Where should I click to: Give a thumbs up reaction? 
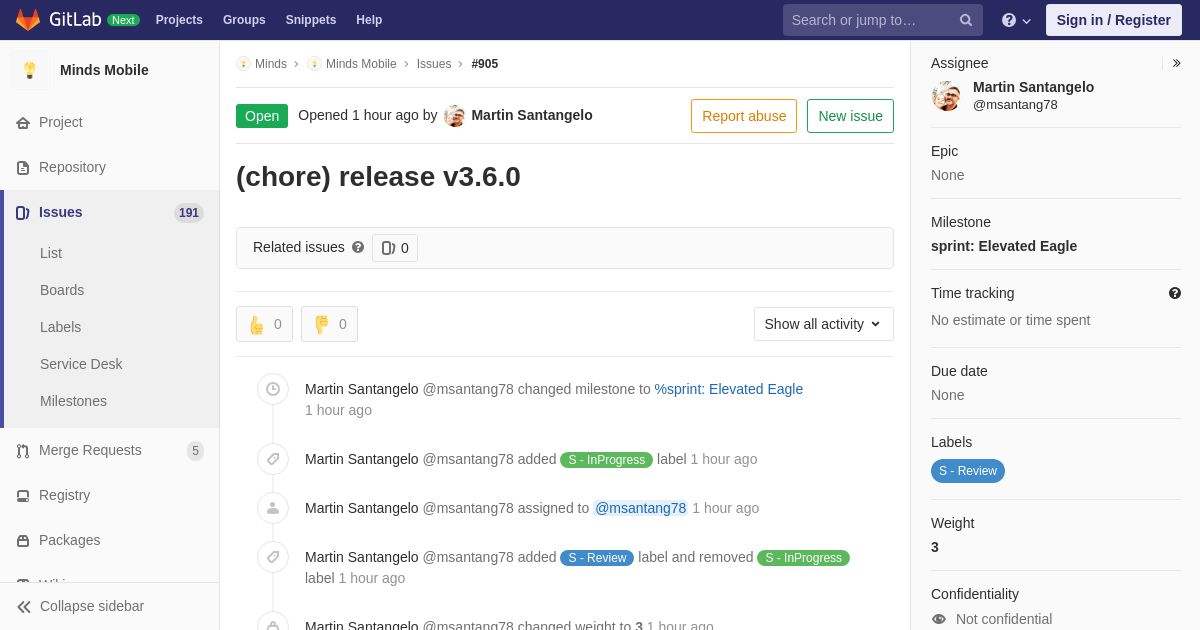(264, 324)
